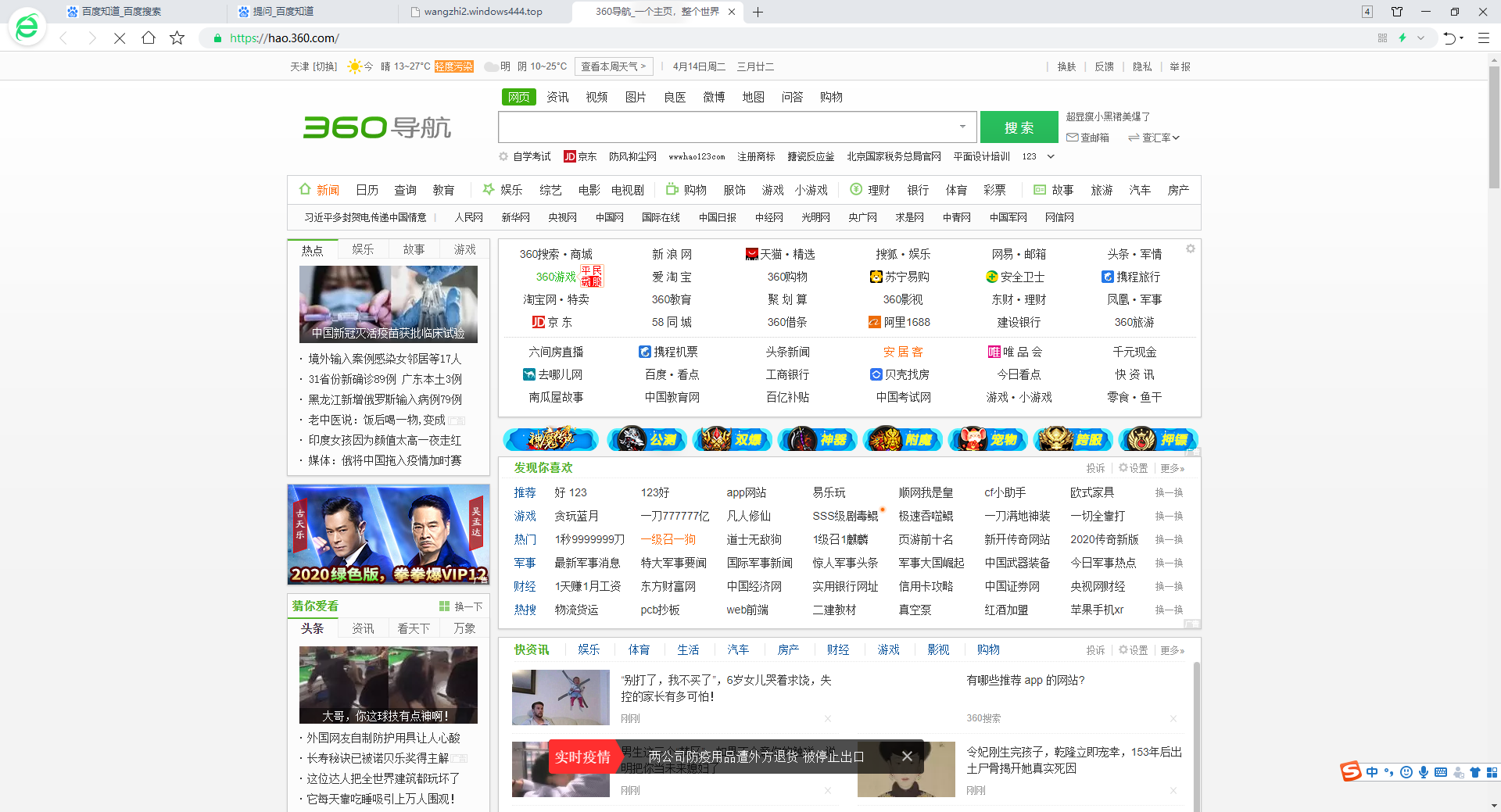Click the 2020绿色版 game ad banner
The image size is (1501, 812).
pyautogui.click(x=388, y=535)
